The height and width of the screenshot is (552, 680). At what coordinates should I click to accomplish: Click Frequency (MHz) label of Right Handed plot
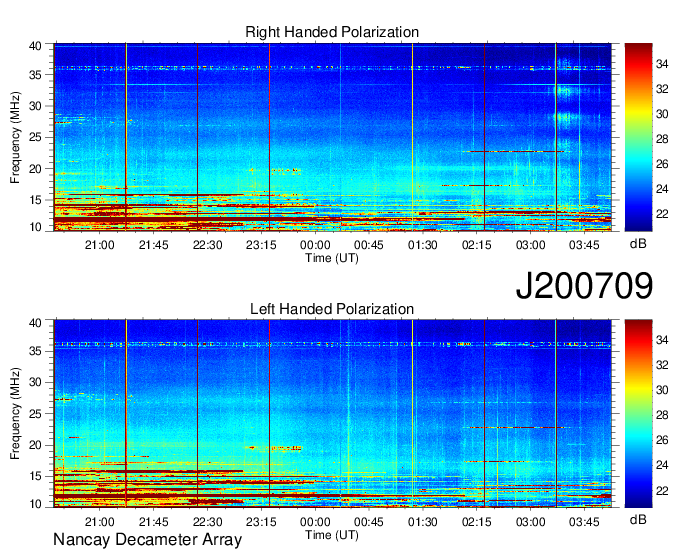pos(15,137)
